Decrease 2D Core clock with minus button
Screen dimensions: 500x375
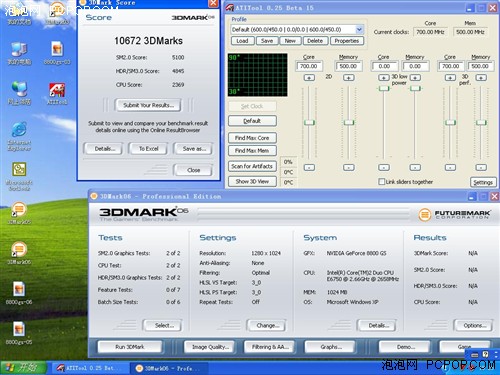(309, 167)
